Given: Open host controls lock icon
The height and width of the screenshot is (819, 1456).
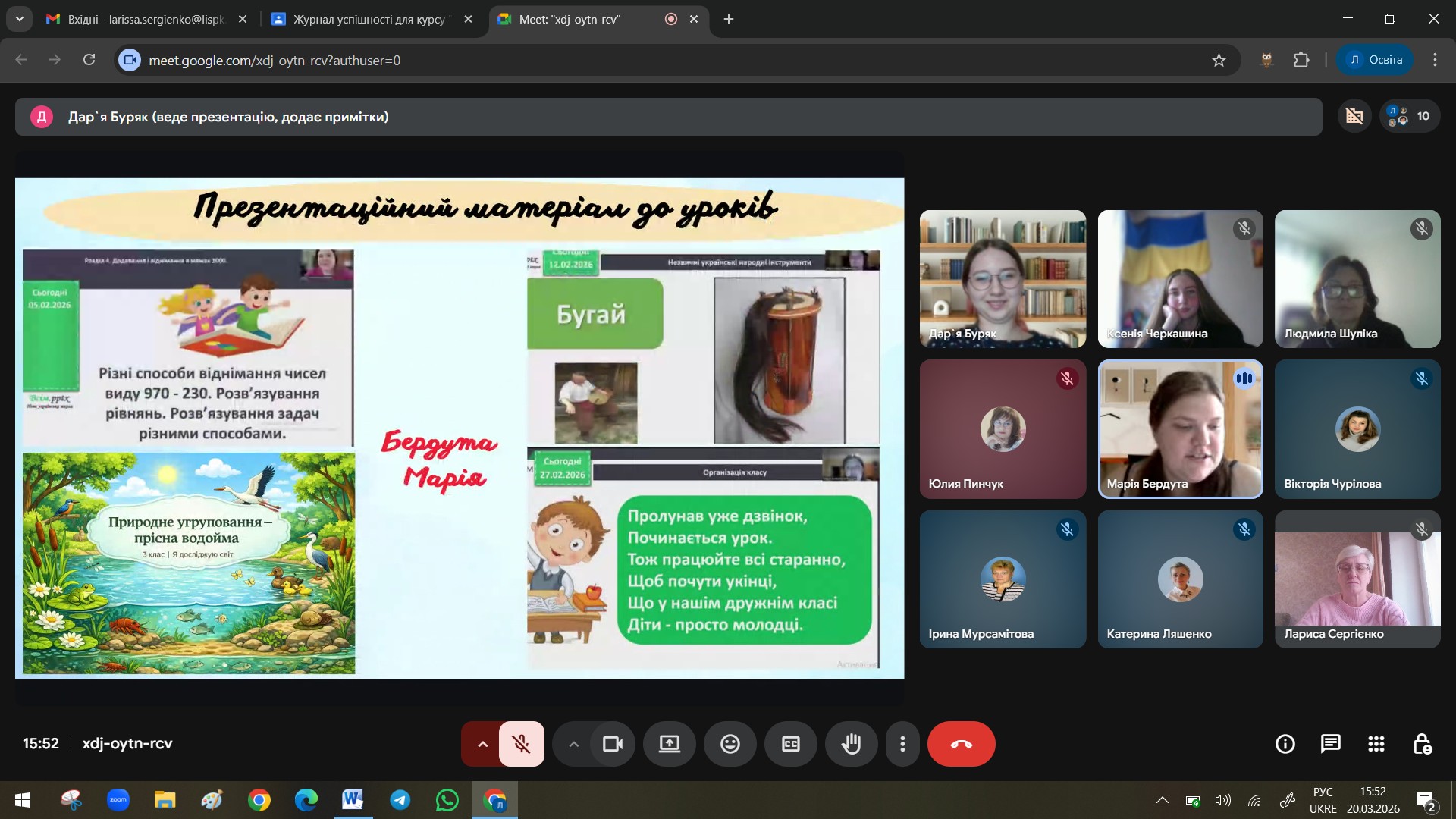Looking at the screenshot, I should click(x=1422, y=744).
